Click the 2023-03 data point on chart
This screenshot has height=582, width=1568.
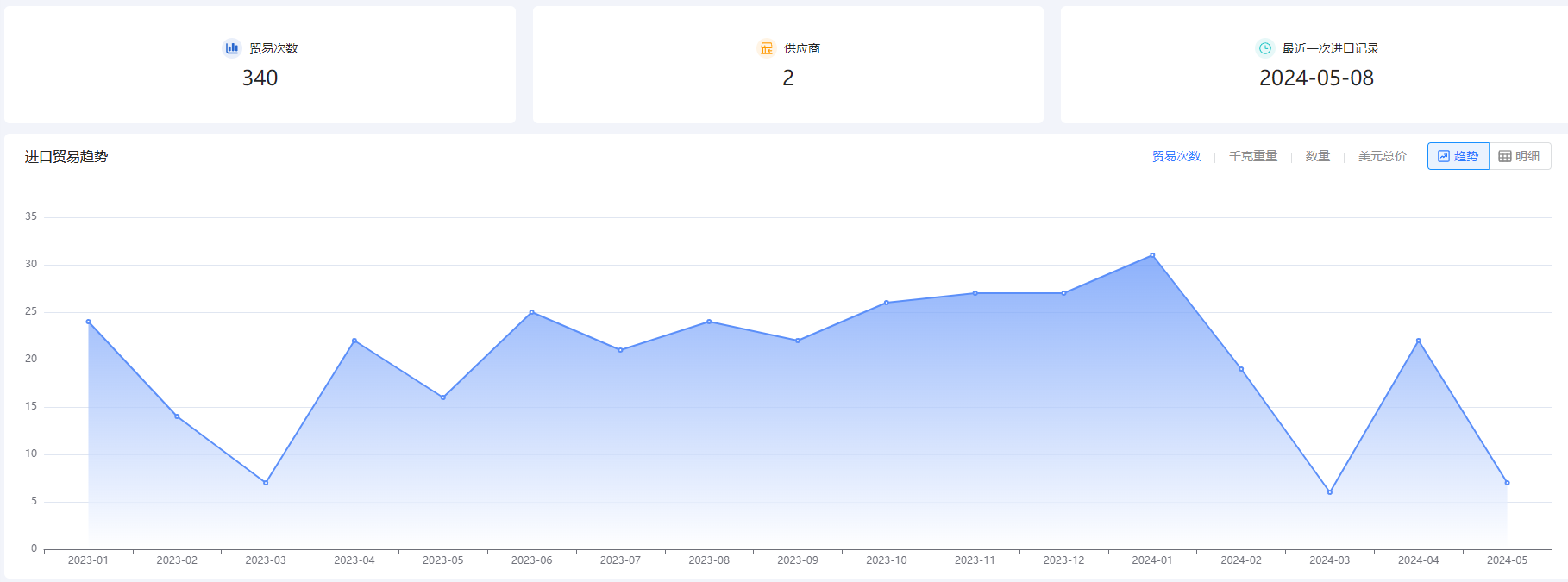[x=266, y=483]
